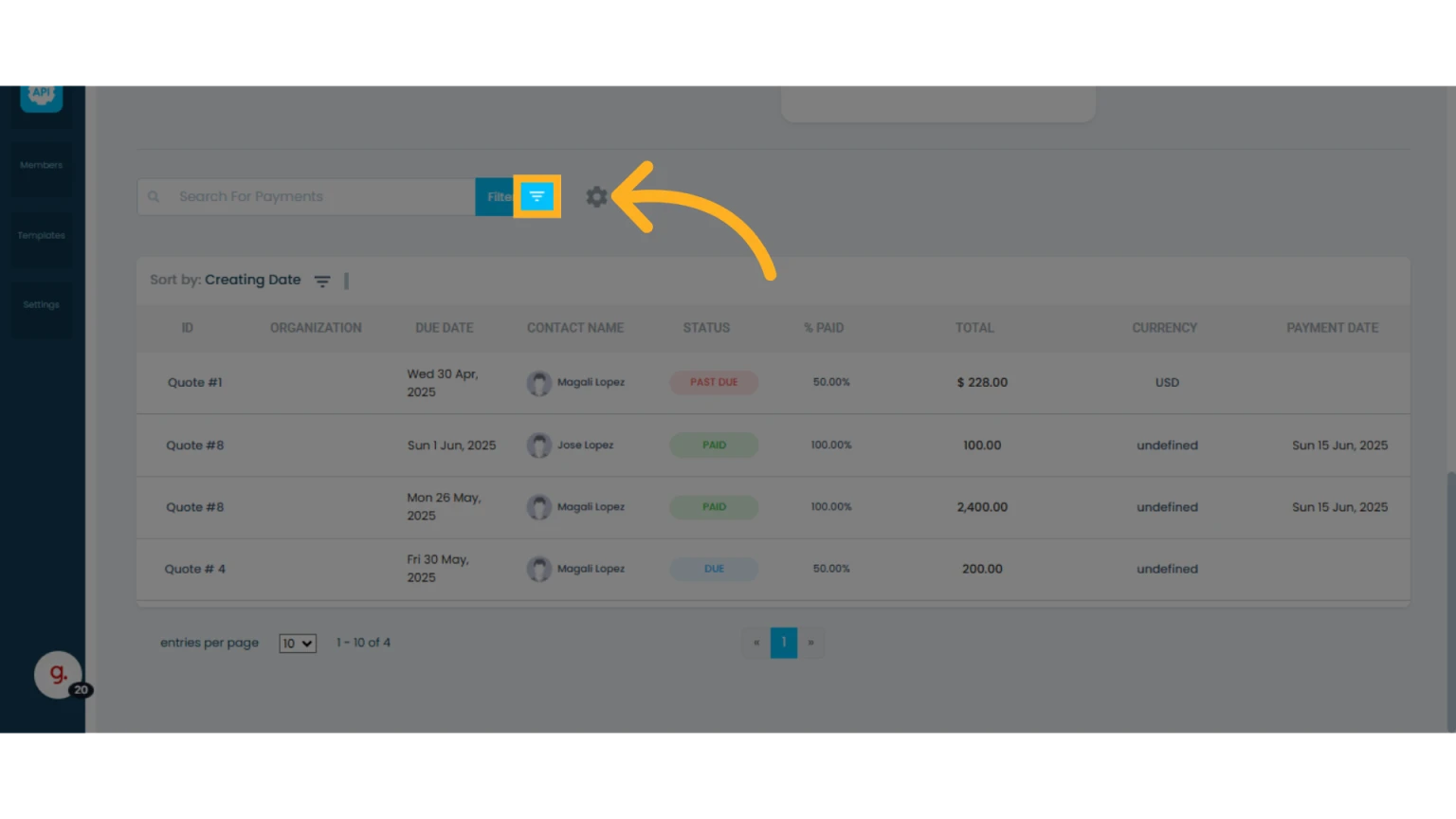Click the PAST DUE status badge

tap(714, 383)
